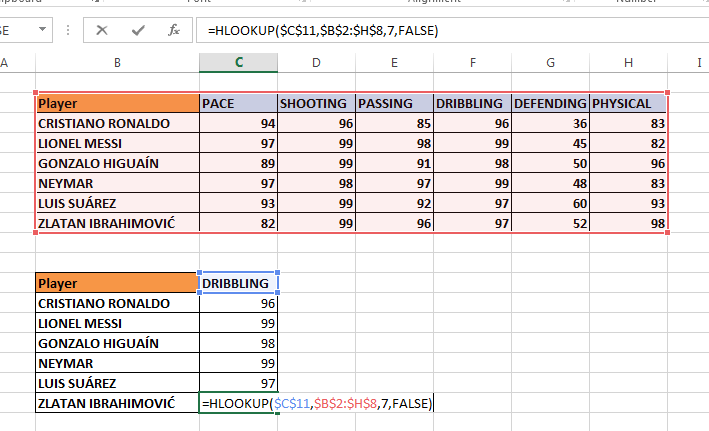The image size is (709, 431).
Task: Click the in-cell HLOOKUP formula being edited
Action: [x=317, y=403]
